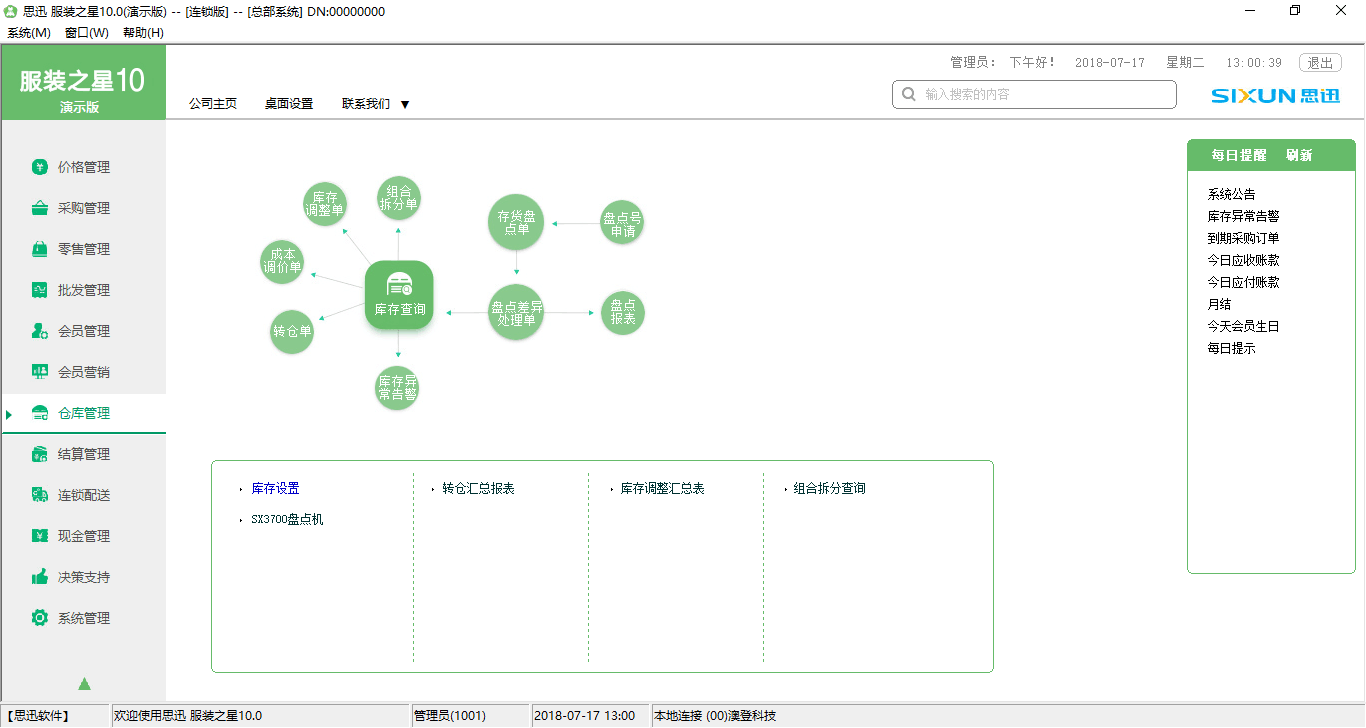Screen dimensions: 1366x728
Task: Click the search input field
Action: pos(1034,94)
